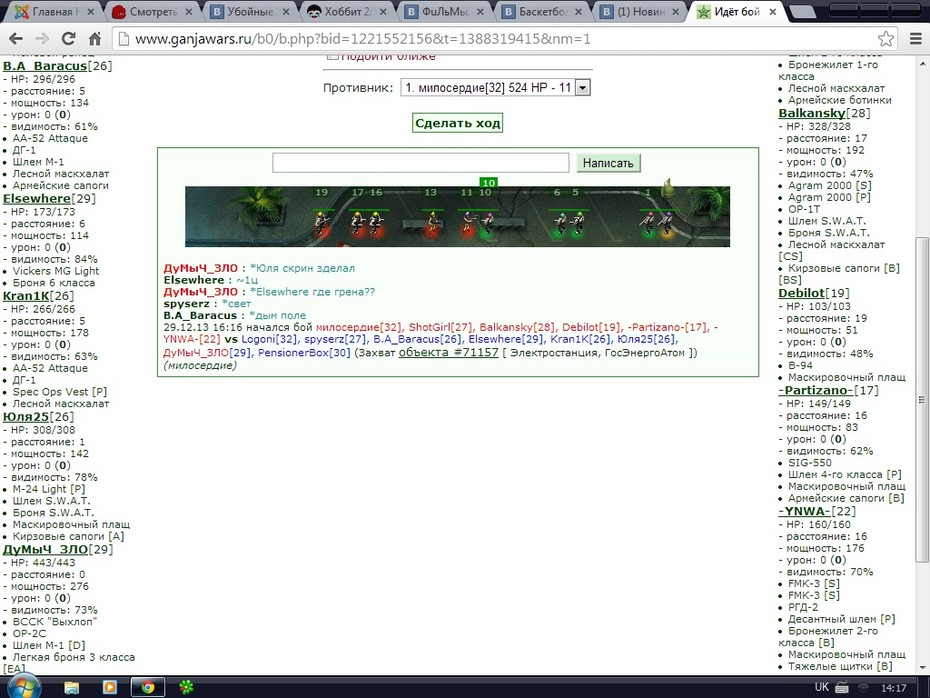Open Windows Explorer from the taskbar
Screen dimensions: 930x698
pyautogui.click(x=72, y=687)
